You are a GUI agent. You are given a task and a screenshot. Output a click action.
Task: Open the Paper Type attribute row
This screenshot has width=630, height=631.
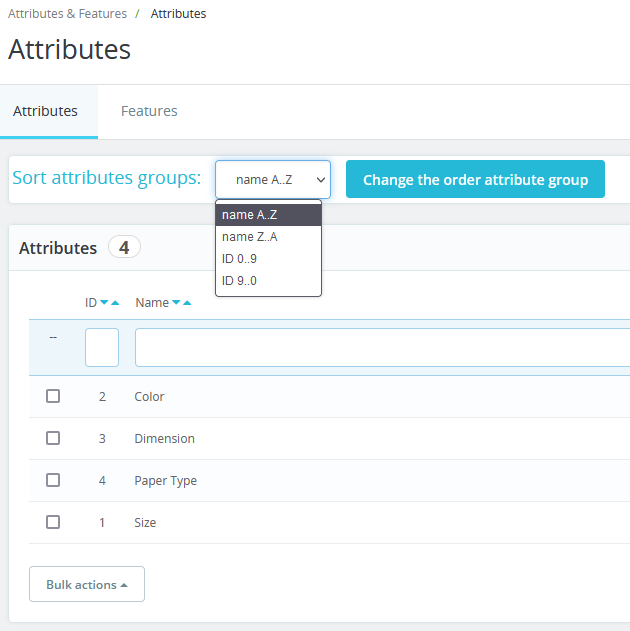tap(166, 481)
